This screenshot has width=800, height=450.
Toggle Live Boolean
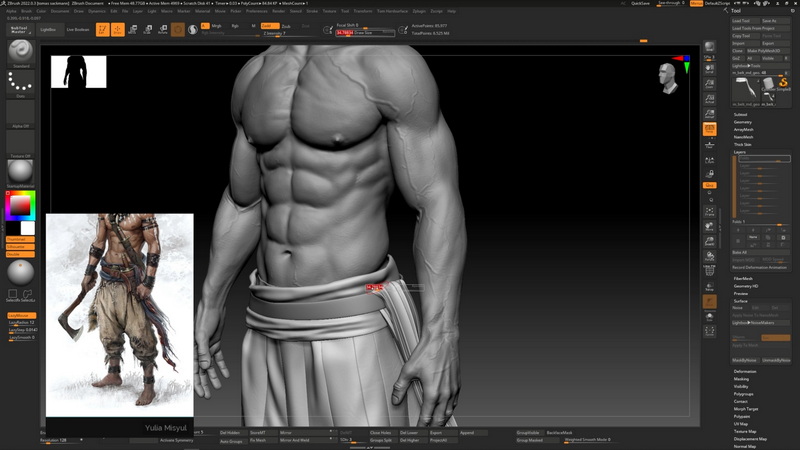(x=78, y=30)
